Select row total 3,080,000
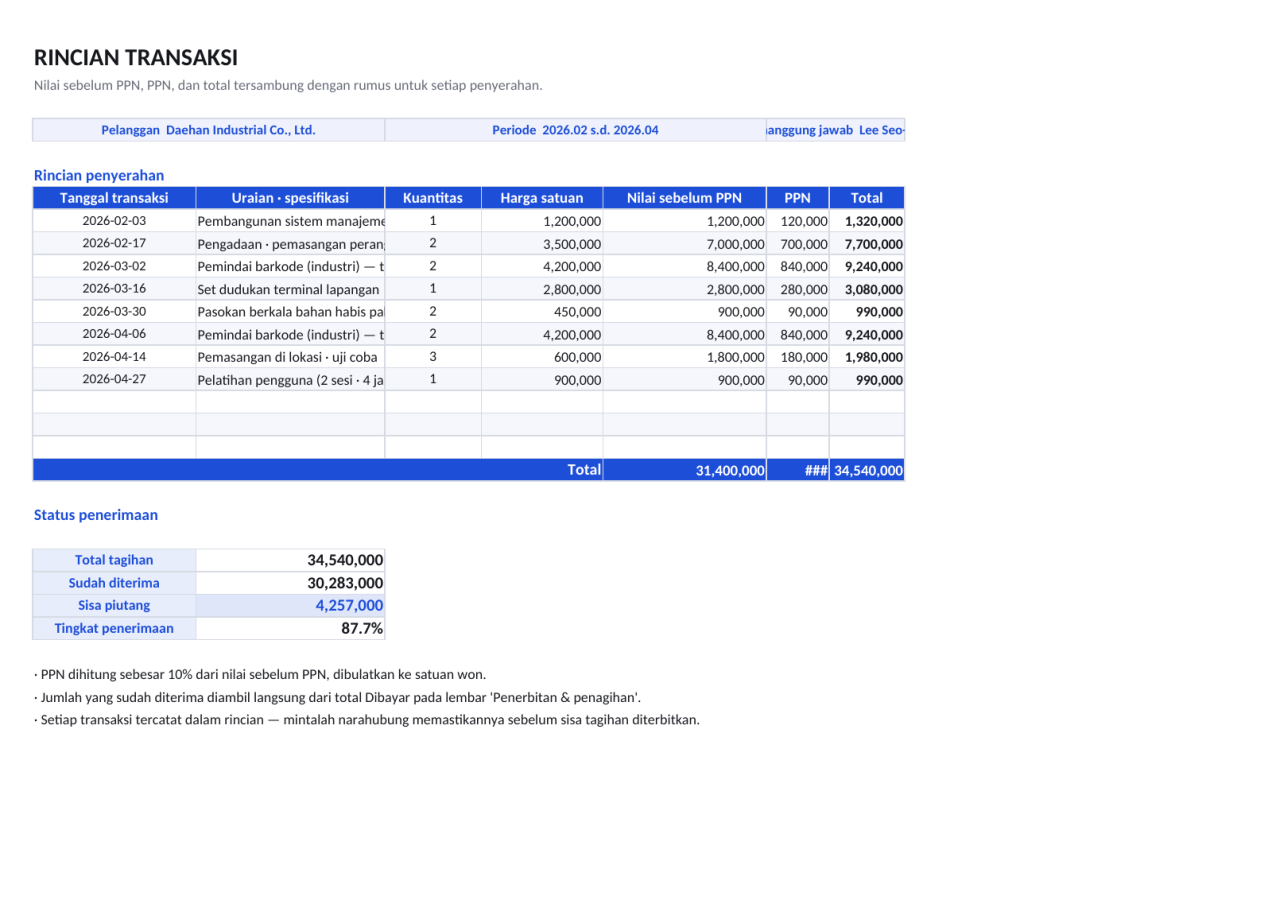The image size is (1272, 900). click(867, 289)
